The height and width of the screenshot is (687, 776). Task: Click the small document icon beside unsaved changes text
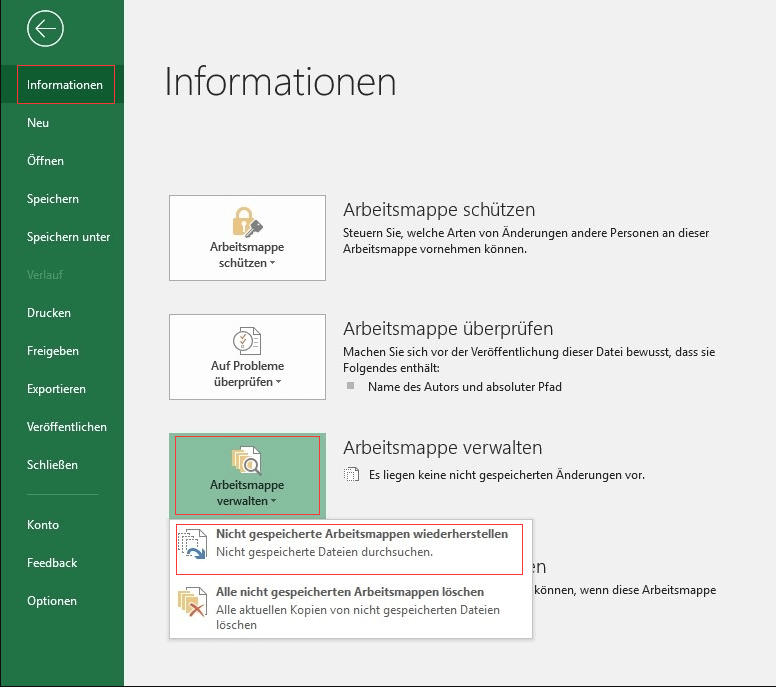351,475
